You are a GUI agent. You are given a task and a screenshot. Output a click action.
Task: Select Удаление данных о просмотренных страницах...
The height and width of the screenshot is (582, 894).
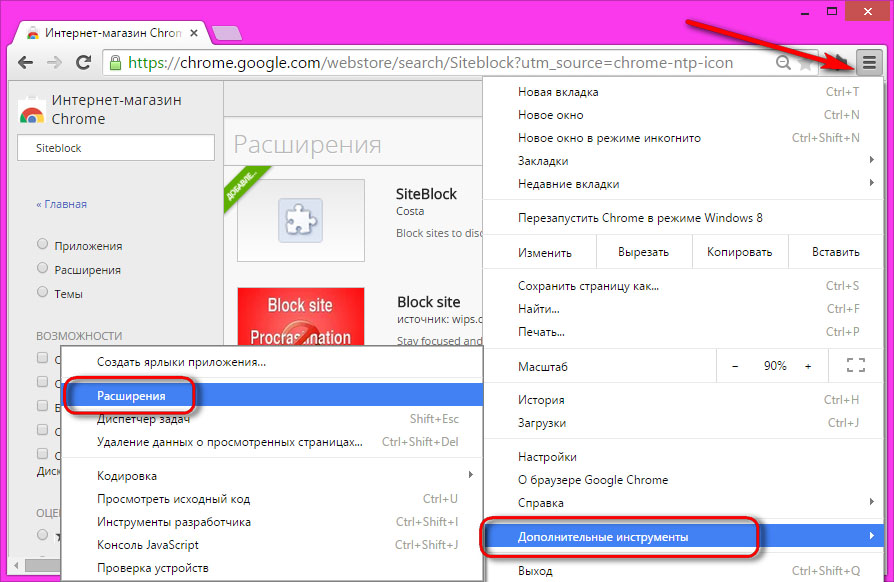(271, 442)
